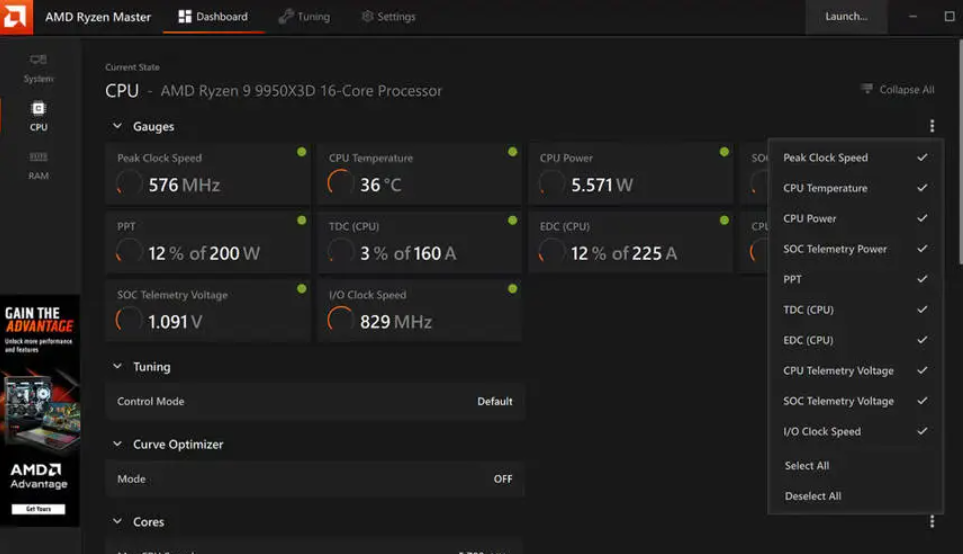
Task: Open the System sidebar section
Action: coord(38,67)
